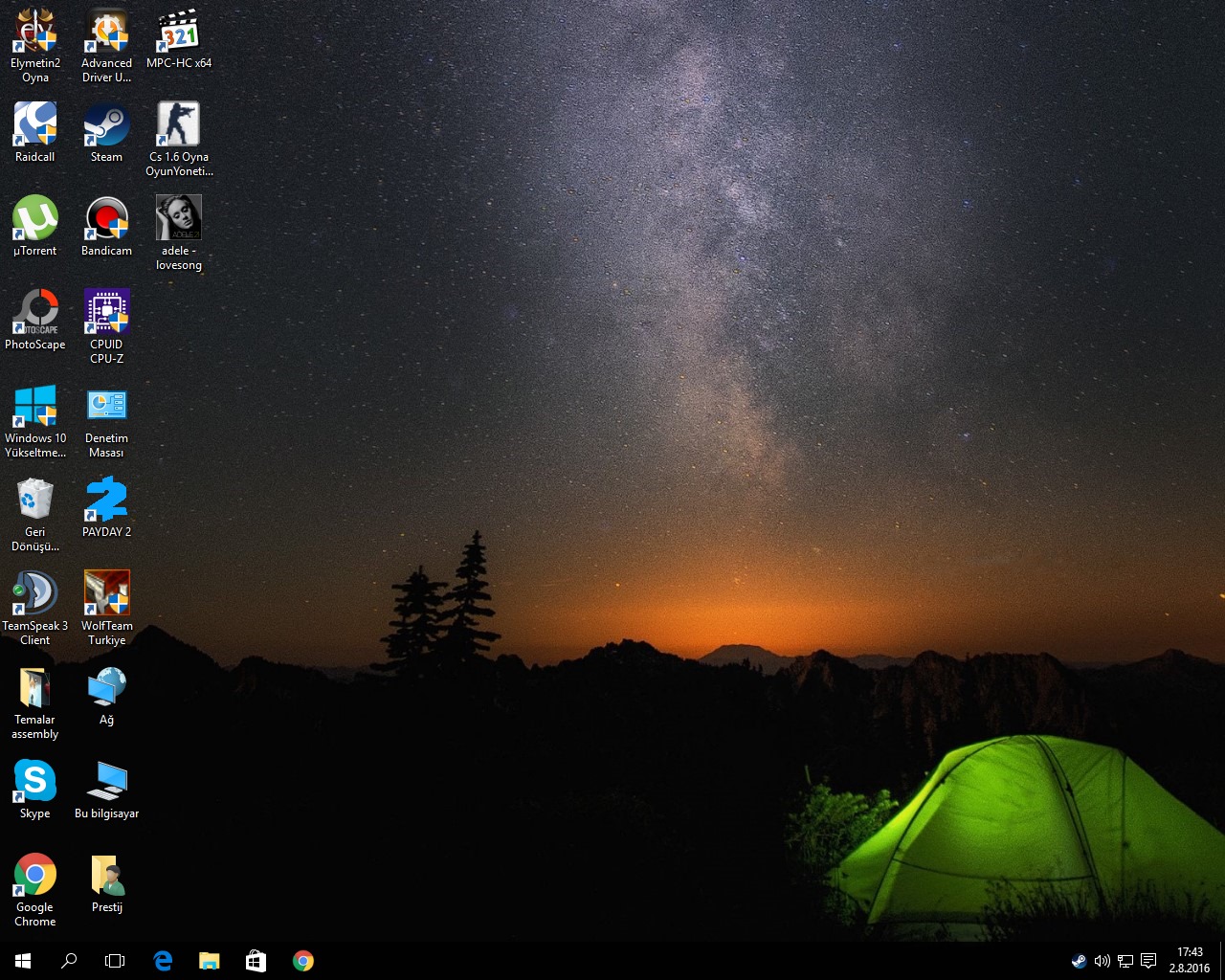1225x980 pixels.
Task: Open the Elymetin2 Oyna shortcut
Action: pyautogui.click(x=35, y=45)
